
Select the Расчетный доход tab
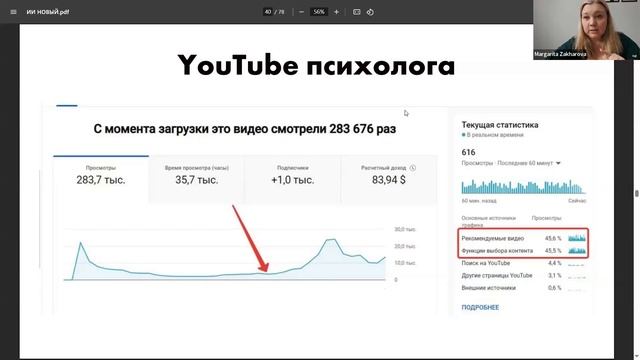(389, 179)
